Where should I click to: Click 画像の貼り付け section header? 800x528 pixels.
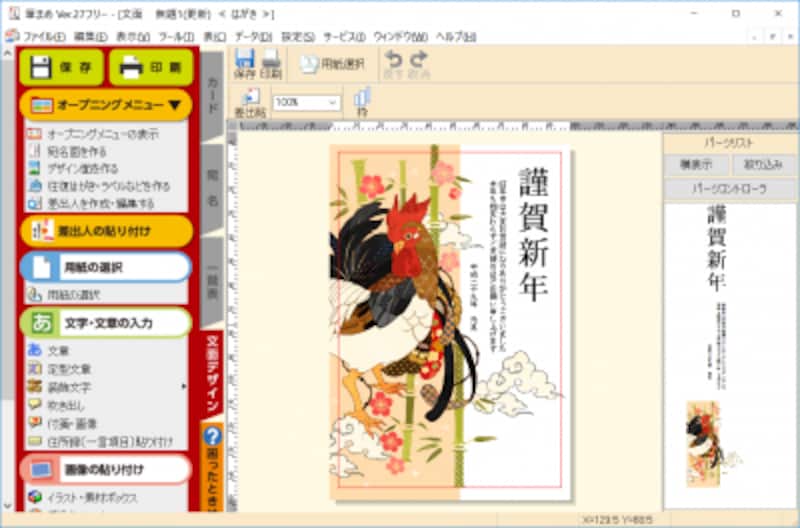(x=106, y=469)
